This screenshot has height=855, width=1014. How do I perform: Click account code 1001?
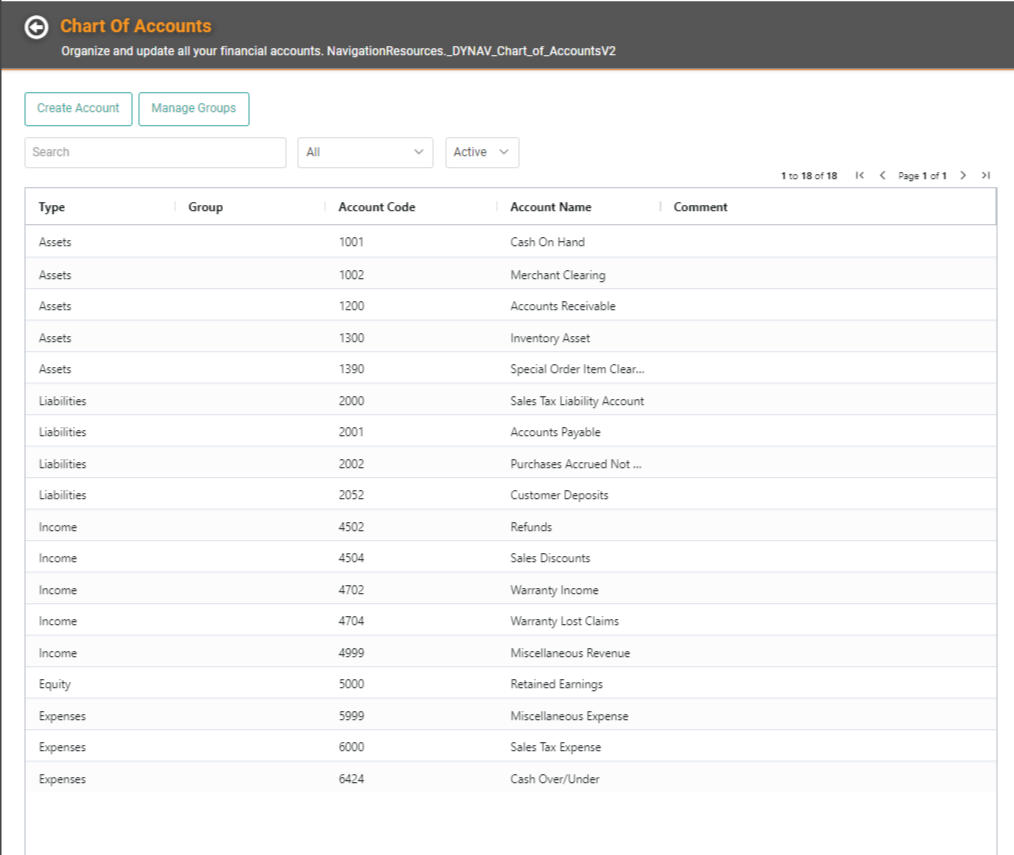[351, 242]
